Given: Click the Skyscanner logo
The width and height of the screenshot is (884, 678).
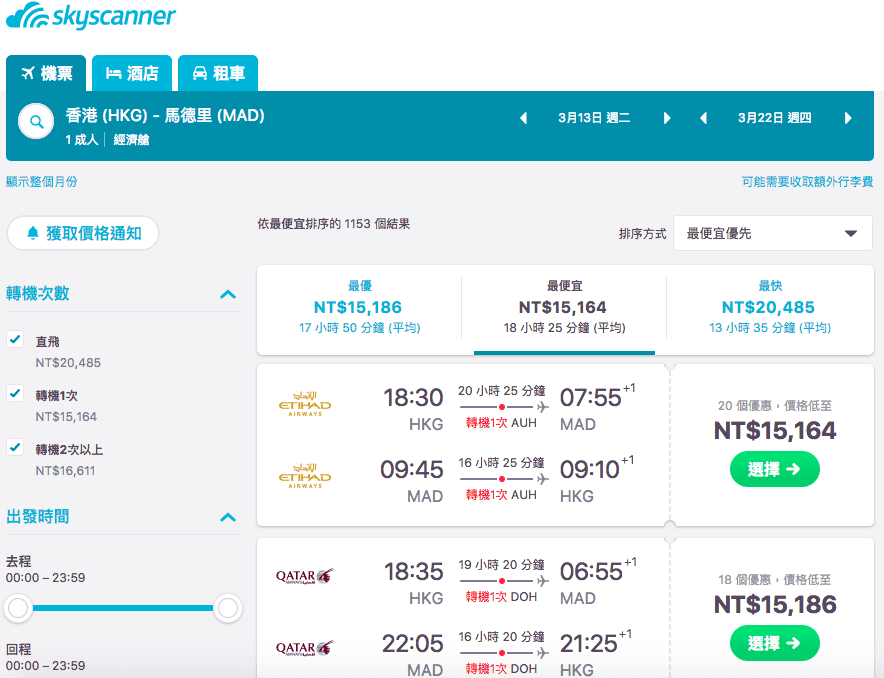Looking at the screenshot, I should click(90, 16).
